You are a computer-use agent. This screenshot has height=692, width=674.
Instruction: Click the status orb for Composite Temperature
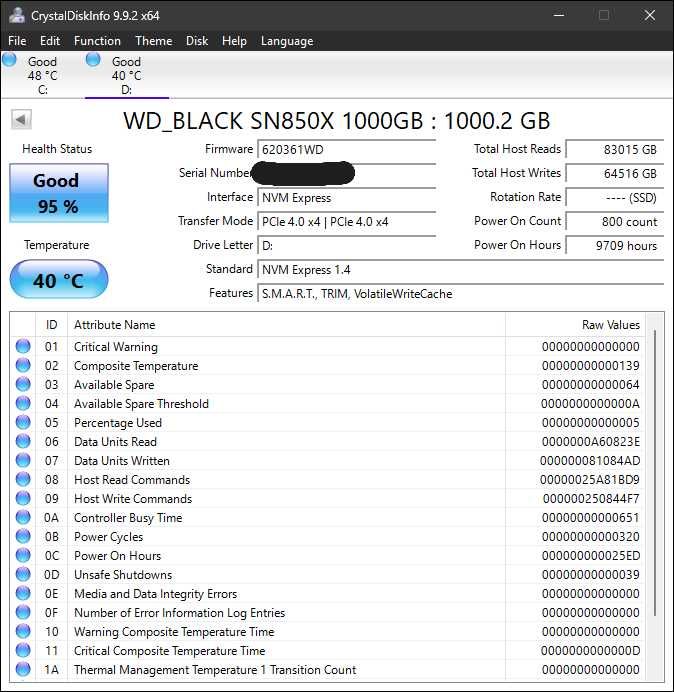pos(23,365)
